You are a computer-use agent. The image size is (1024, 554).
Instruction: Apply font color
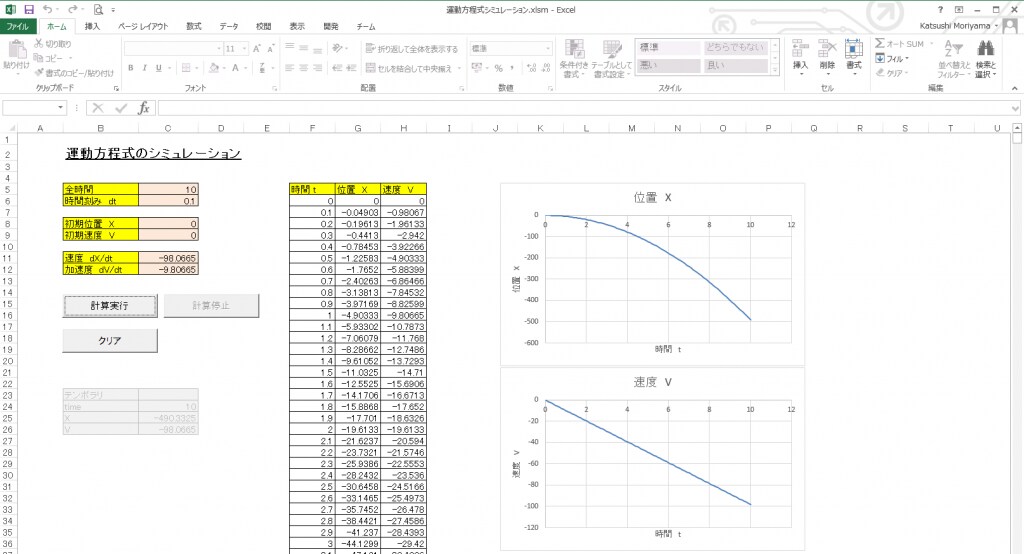[235, 68]
